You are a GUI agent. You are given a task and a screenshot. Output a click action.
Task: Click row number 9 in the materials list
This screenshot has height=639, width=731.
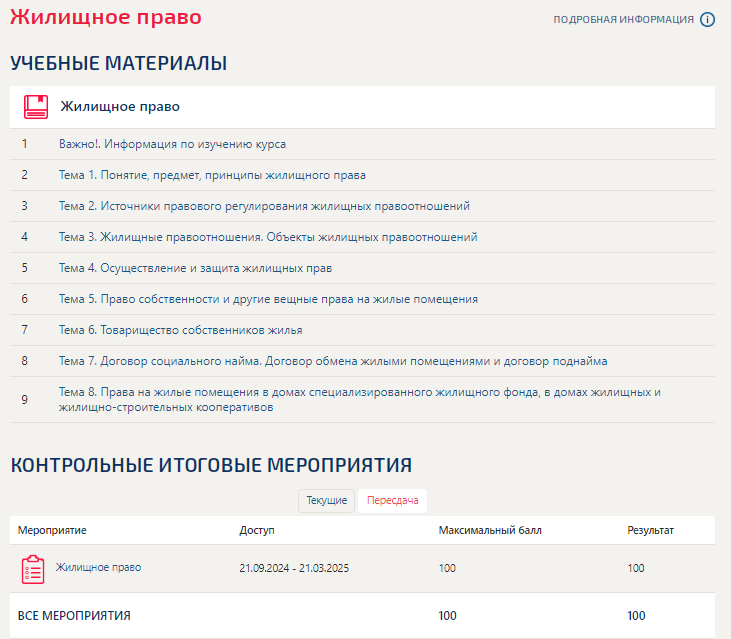tap(25, 400)
